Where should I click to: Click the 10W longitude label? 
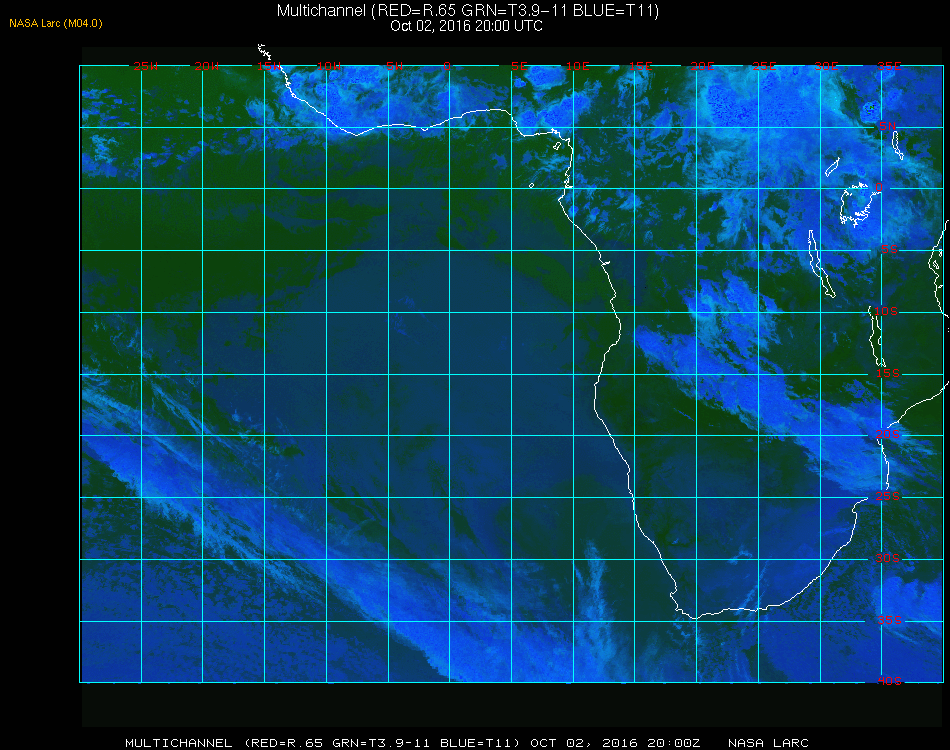[329, 66]
